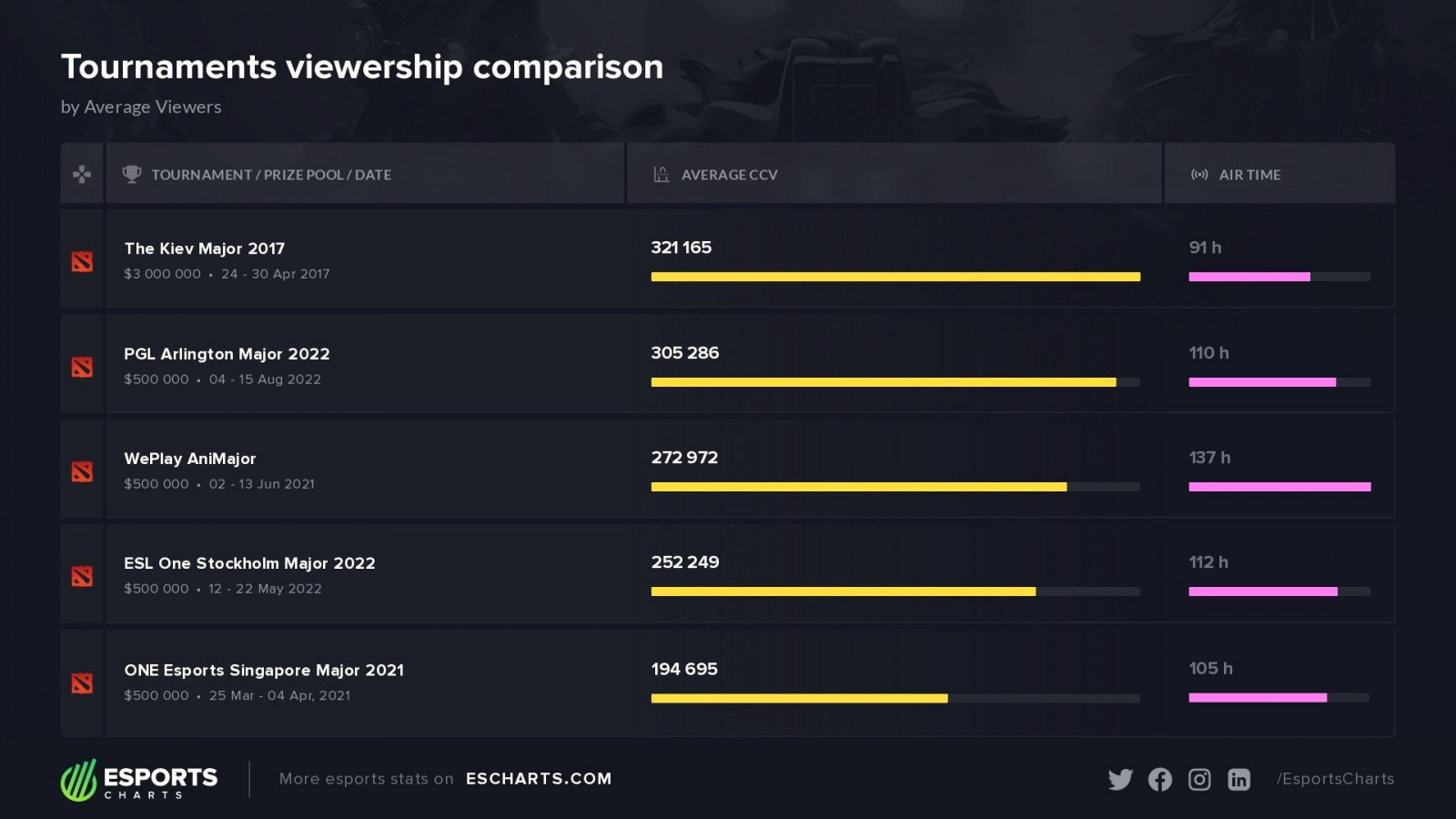Open the ESCHARTS.COM link
Viewport: 1456px width, 819px height.
[539, 779]
